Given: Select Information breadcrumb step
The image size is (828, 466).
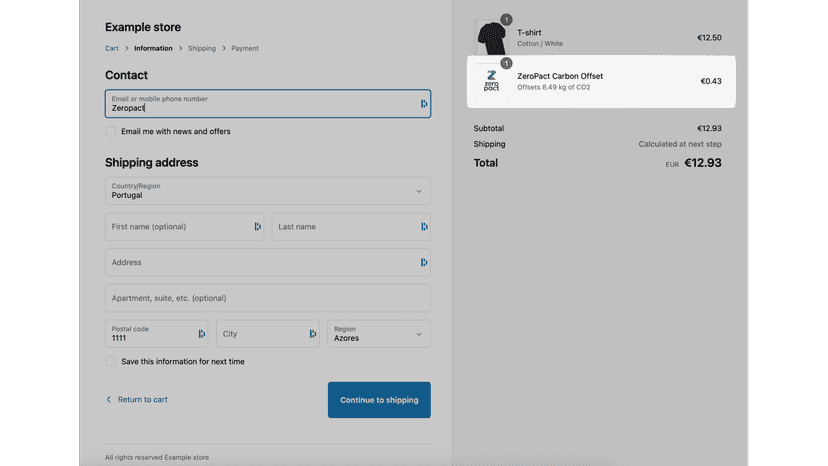Looking at the screenshot, I should tap(153, 48).
